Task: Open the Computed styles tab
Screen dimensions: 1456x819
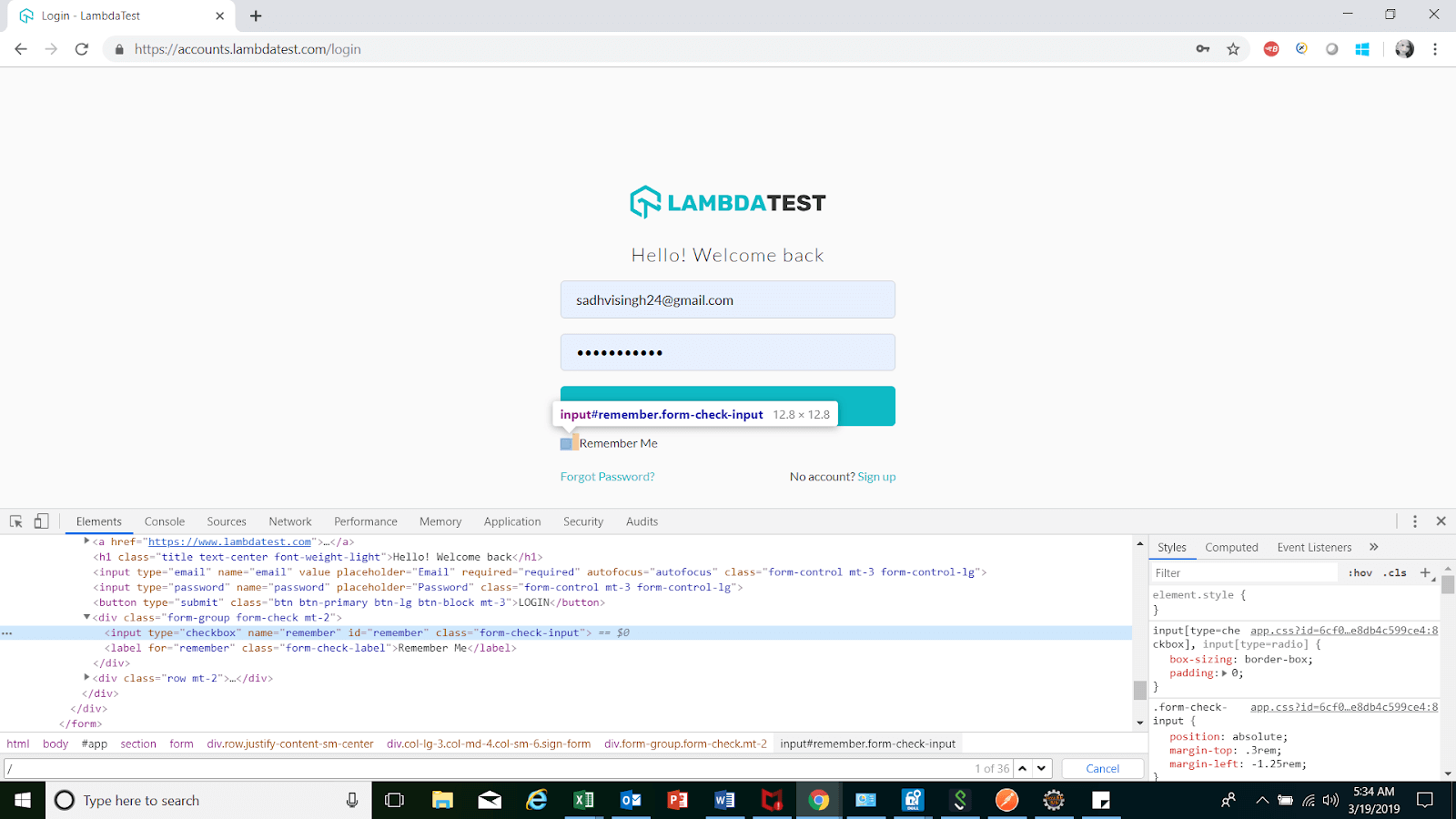Action: click(1230, 547)
